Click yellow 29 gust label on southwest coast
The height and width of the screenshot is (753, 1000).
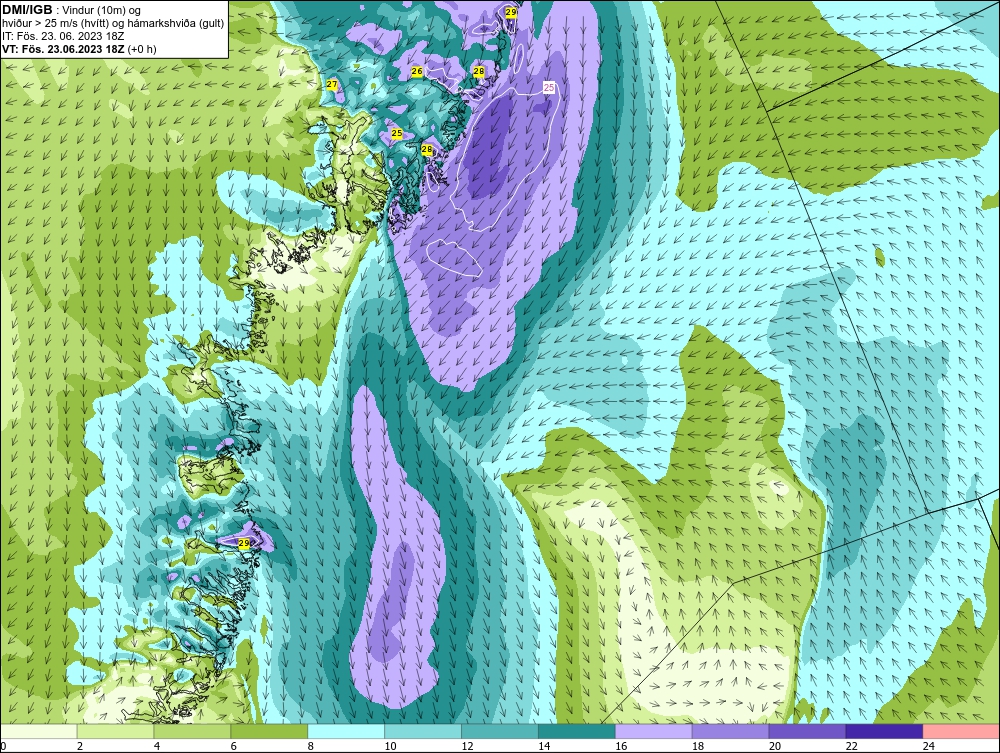[x=244, y=543]
